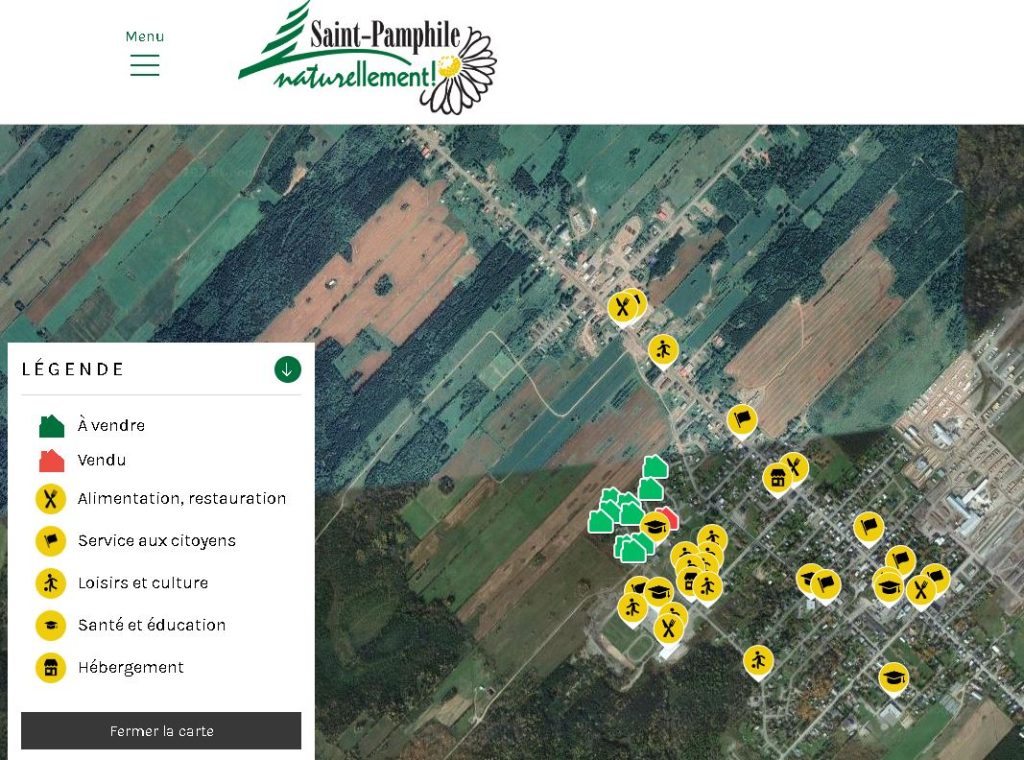1024x760 pixels.
Task: Click the LÉGENDE panel heading
Action: (73, 370)
